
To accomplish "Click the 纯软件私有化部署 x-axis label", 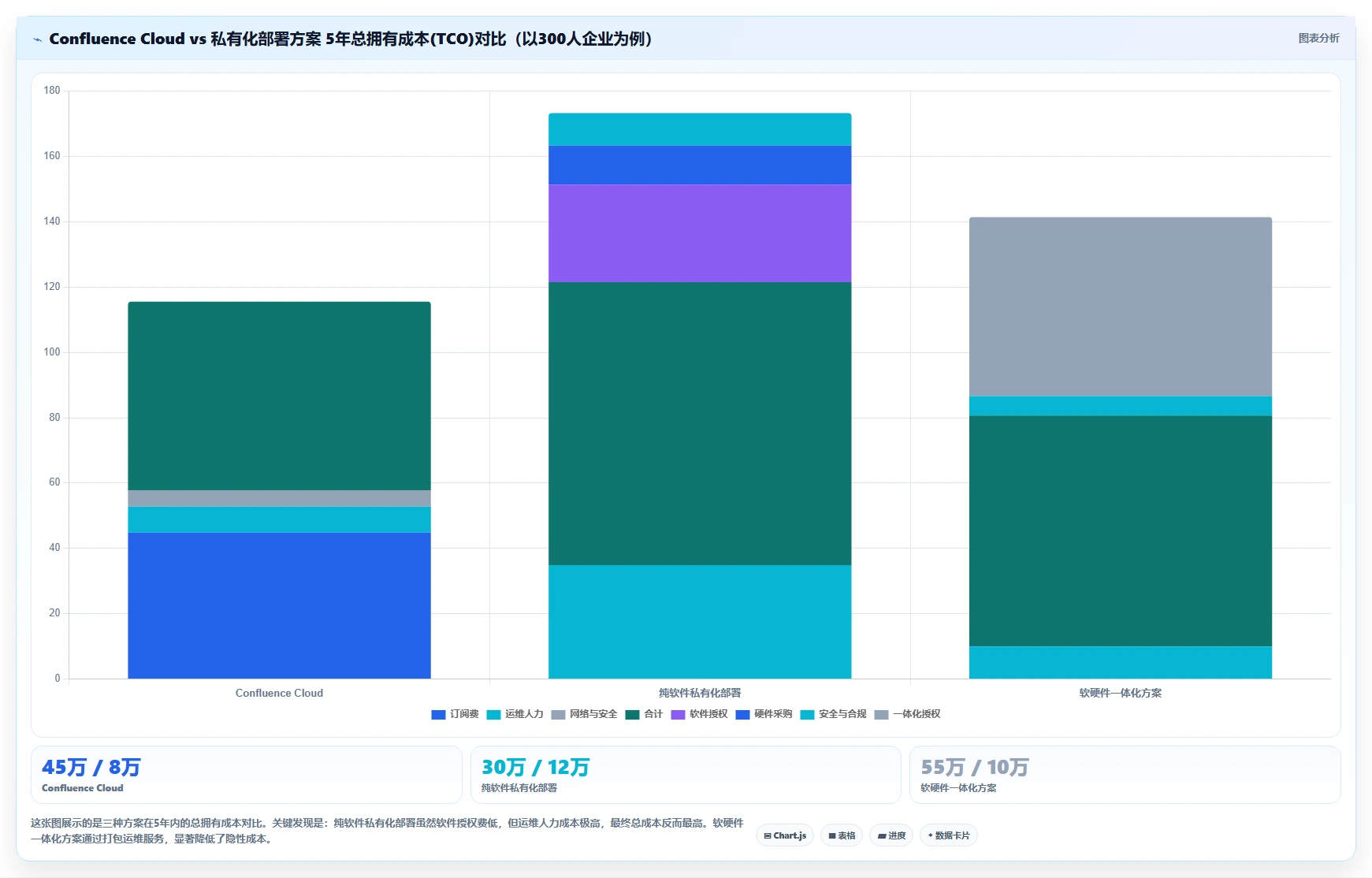I will point(700,693).
